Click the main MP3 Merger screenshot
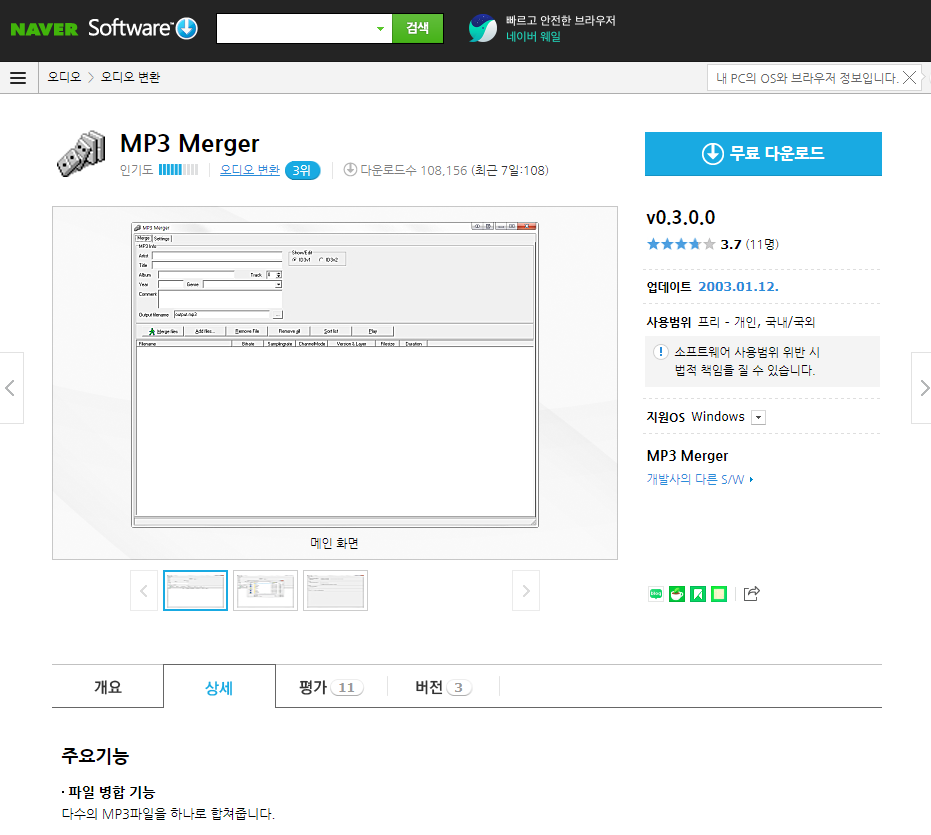 tap(335, 375)
